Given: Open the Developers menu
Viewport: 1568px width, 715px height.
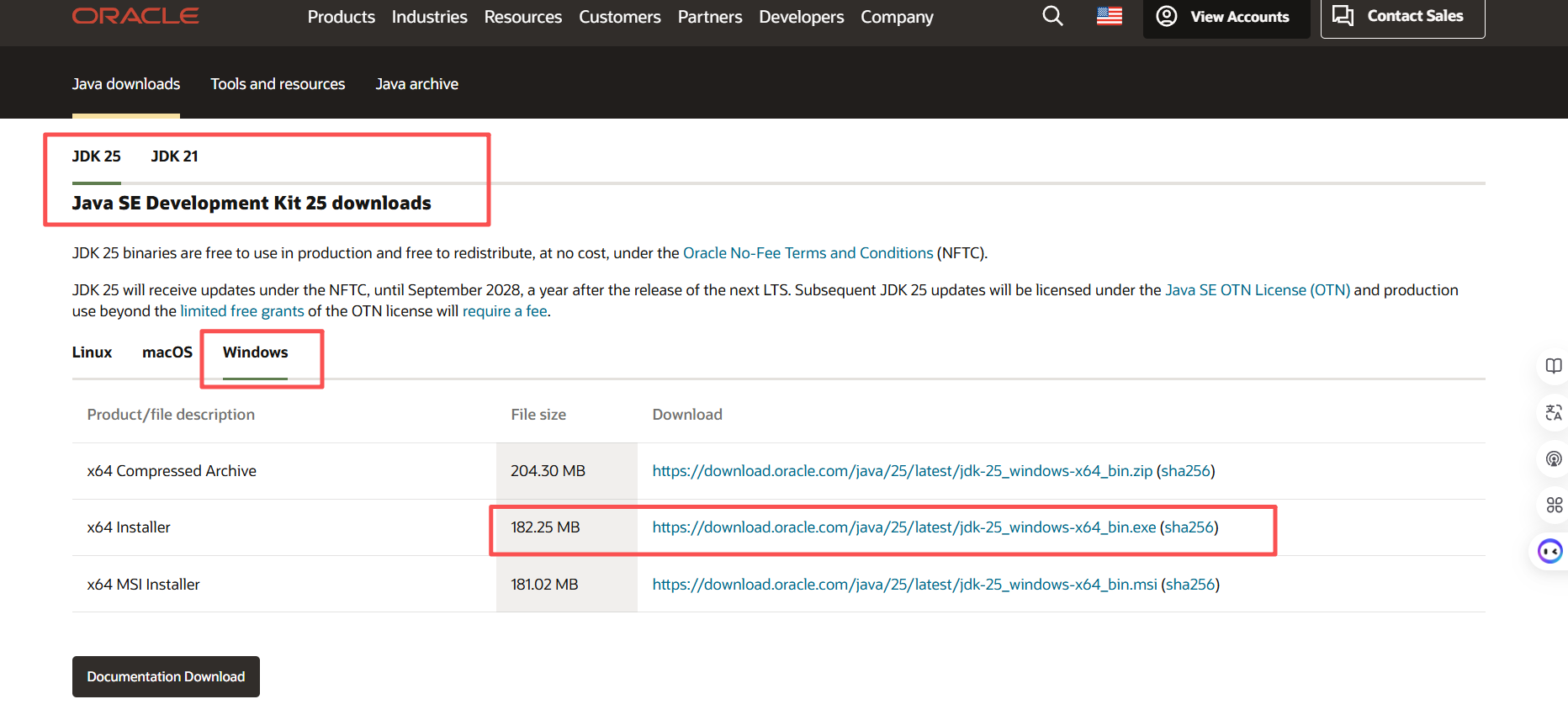Looking at the screenshot, I should point(801,17).
